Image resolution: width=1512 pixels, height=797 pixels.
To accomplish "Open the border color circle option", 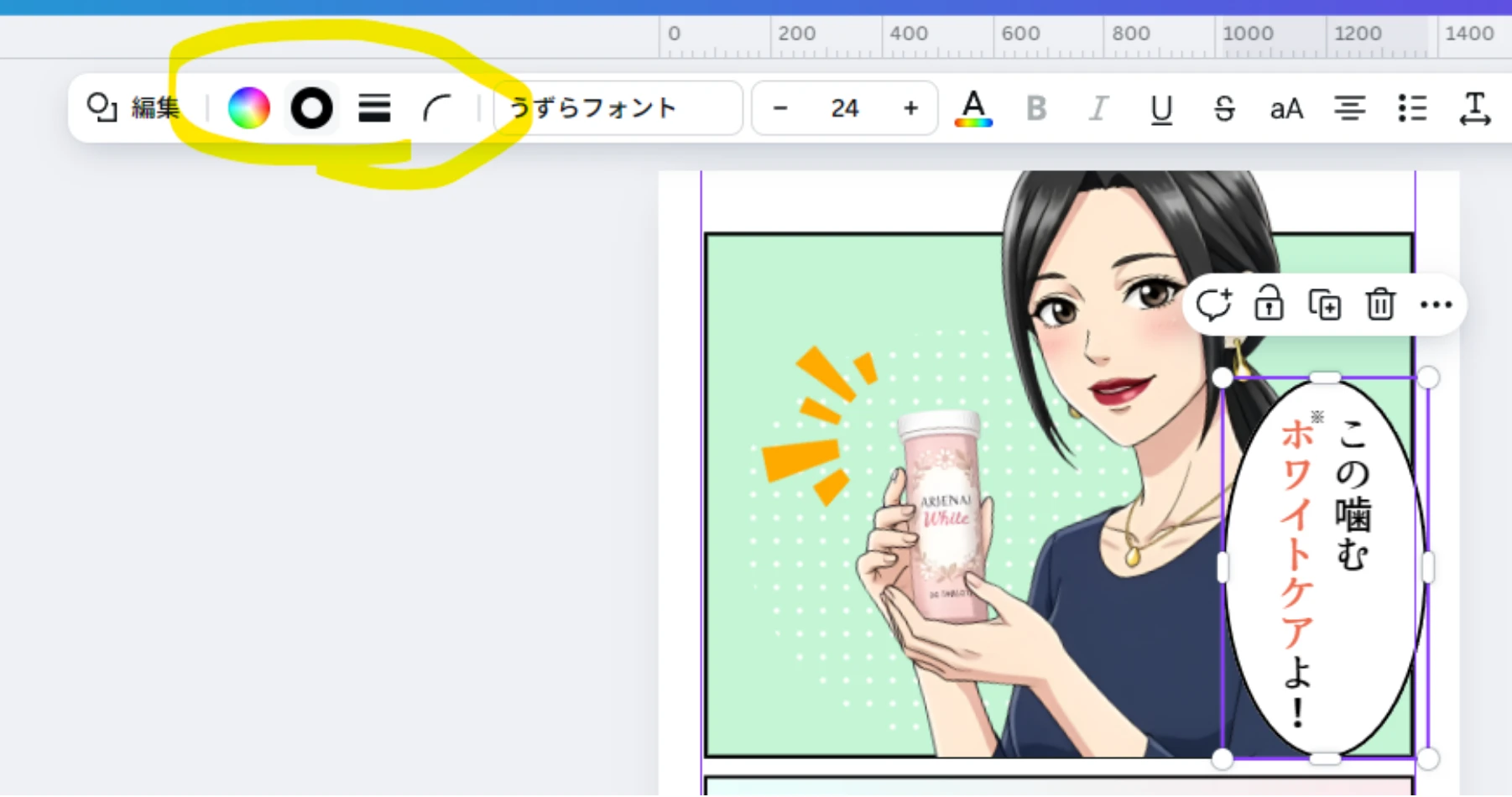I will [x=311, y=108].
